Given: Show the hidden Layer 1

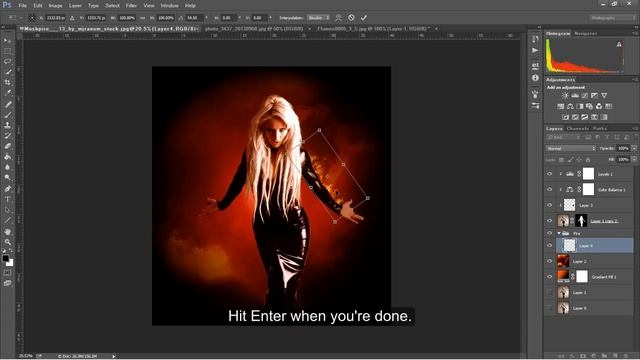Looking at the screenshot, I should tap(549, 292).
